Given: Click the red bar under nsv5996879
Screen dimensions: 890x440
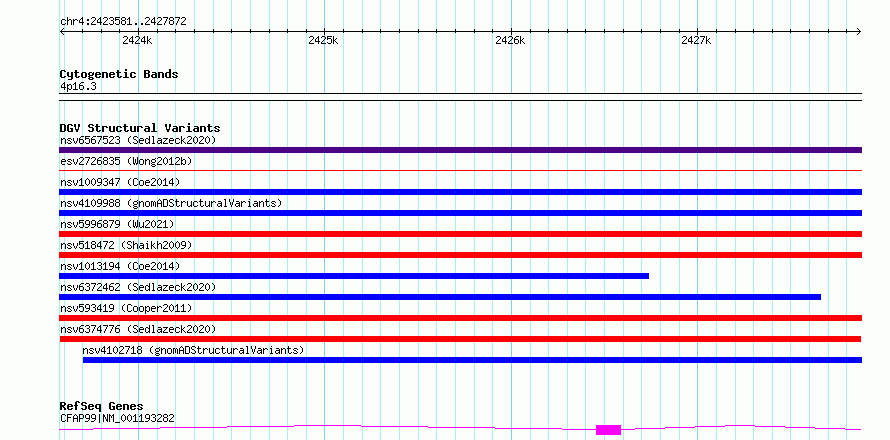Looking at the screenshot, I should (x=460, y=234).
